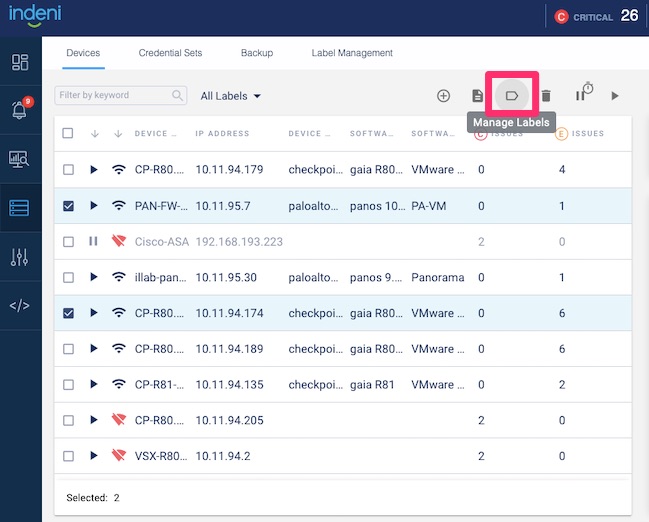Switch to the Credential Sets tab
The image size is (649, 522).
click(170, 53)
